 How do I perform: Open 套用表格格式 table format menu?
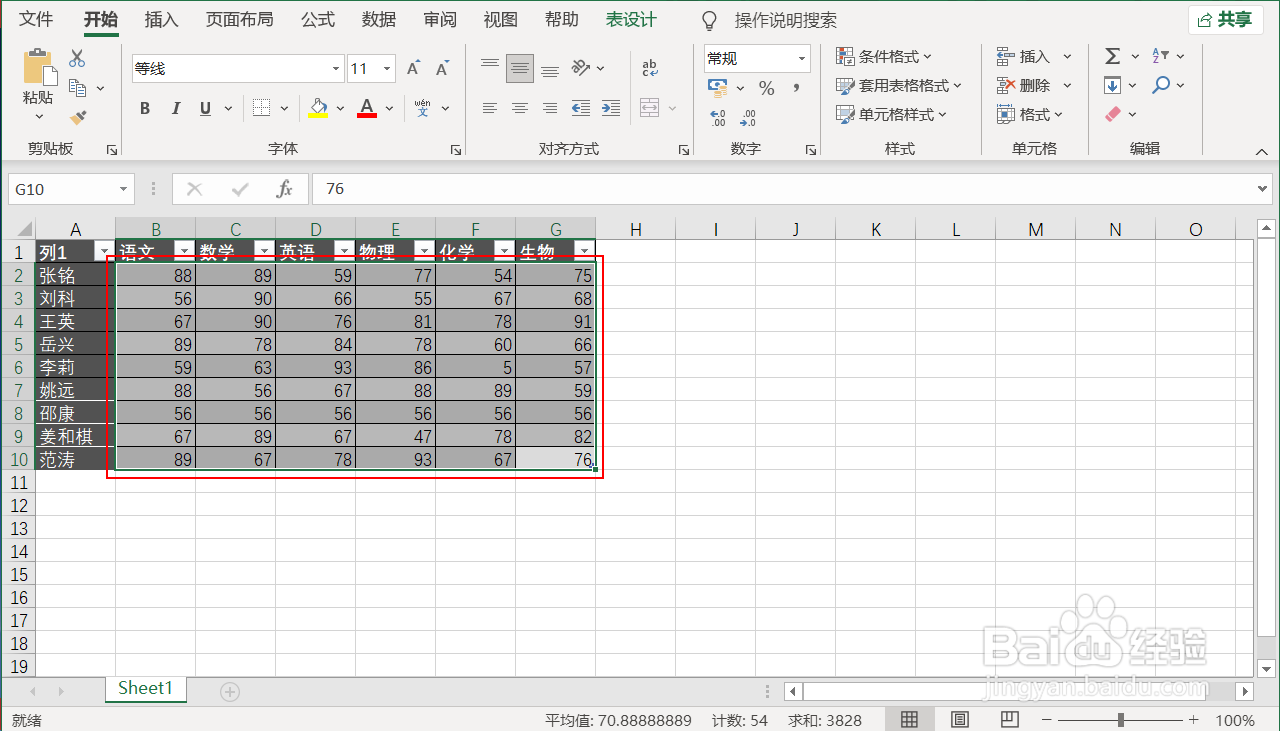899,86
